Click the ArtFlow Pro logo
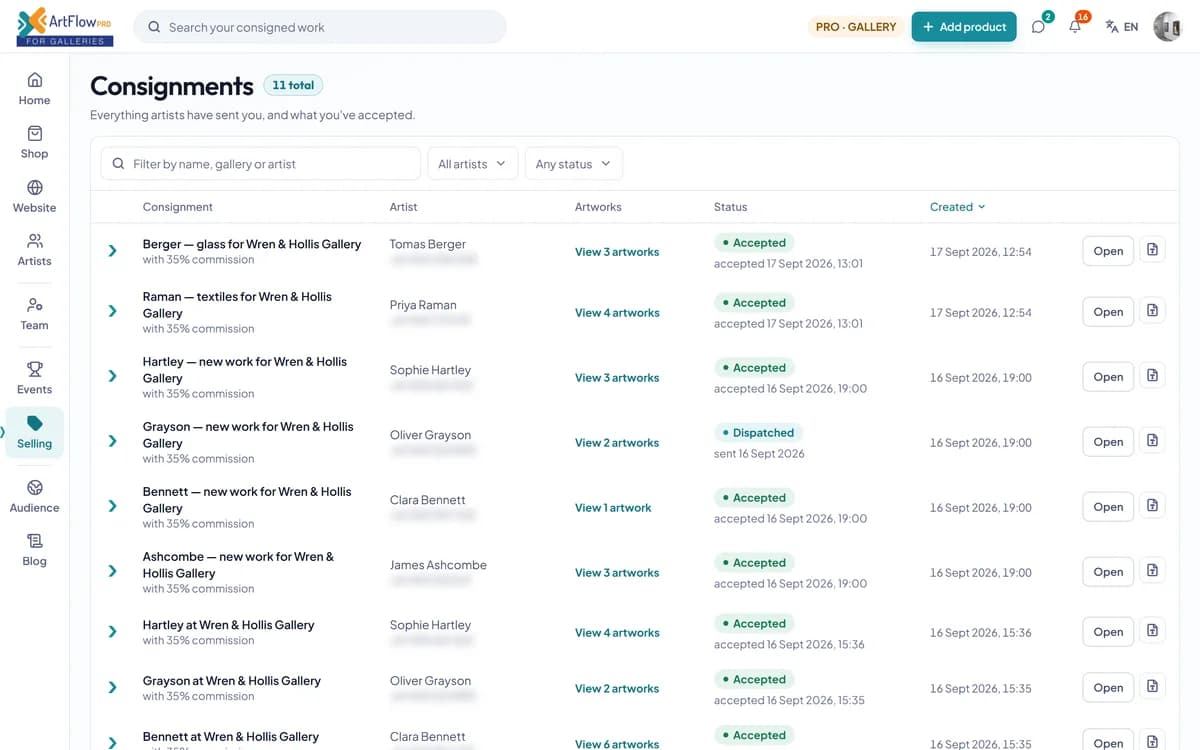This screenshot has width=1200, height=750. click(x=65, y=27)
